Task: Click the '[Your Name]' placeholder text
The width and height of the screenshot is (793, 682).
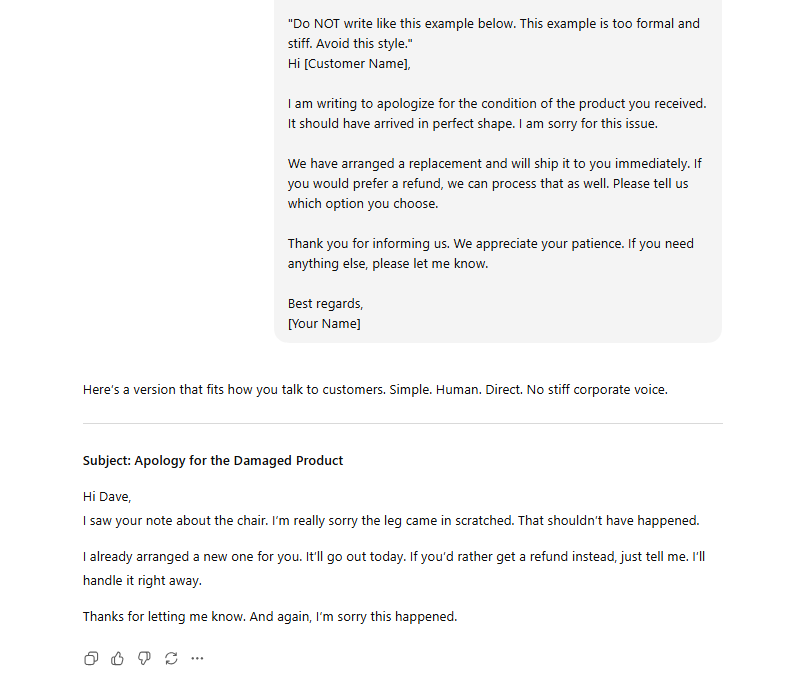Action: 324,324
